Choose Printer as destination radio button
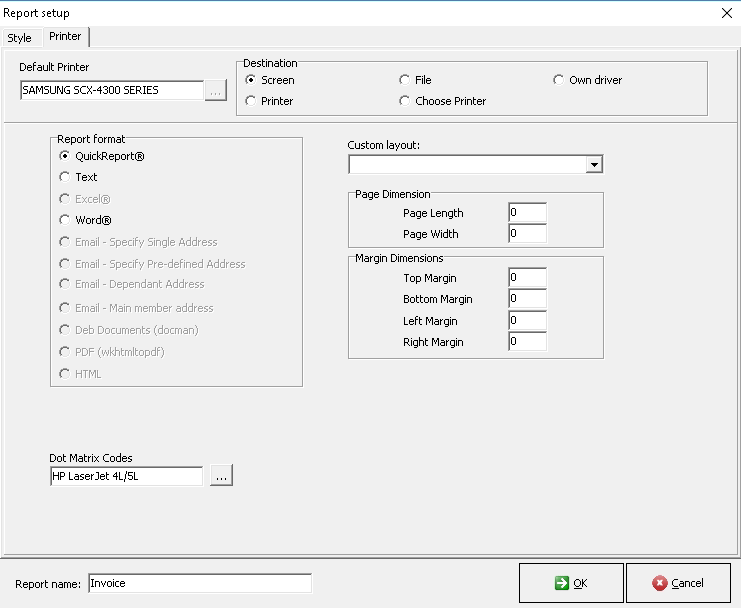The width and height of the screenshot is (741, 608). click(x=251, y=101)
